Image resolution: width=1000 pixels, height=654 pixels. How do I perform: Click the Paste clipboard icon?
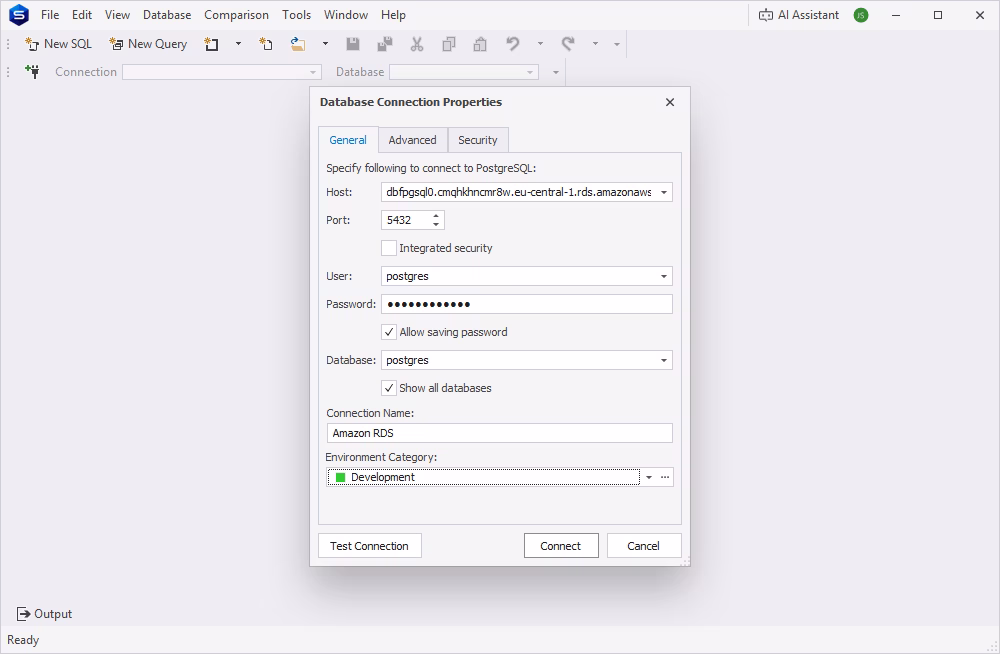(x=480, y=44)
